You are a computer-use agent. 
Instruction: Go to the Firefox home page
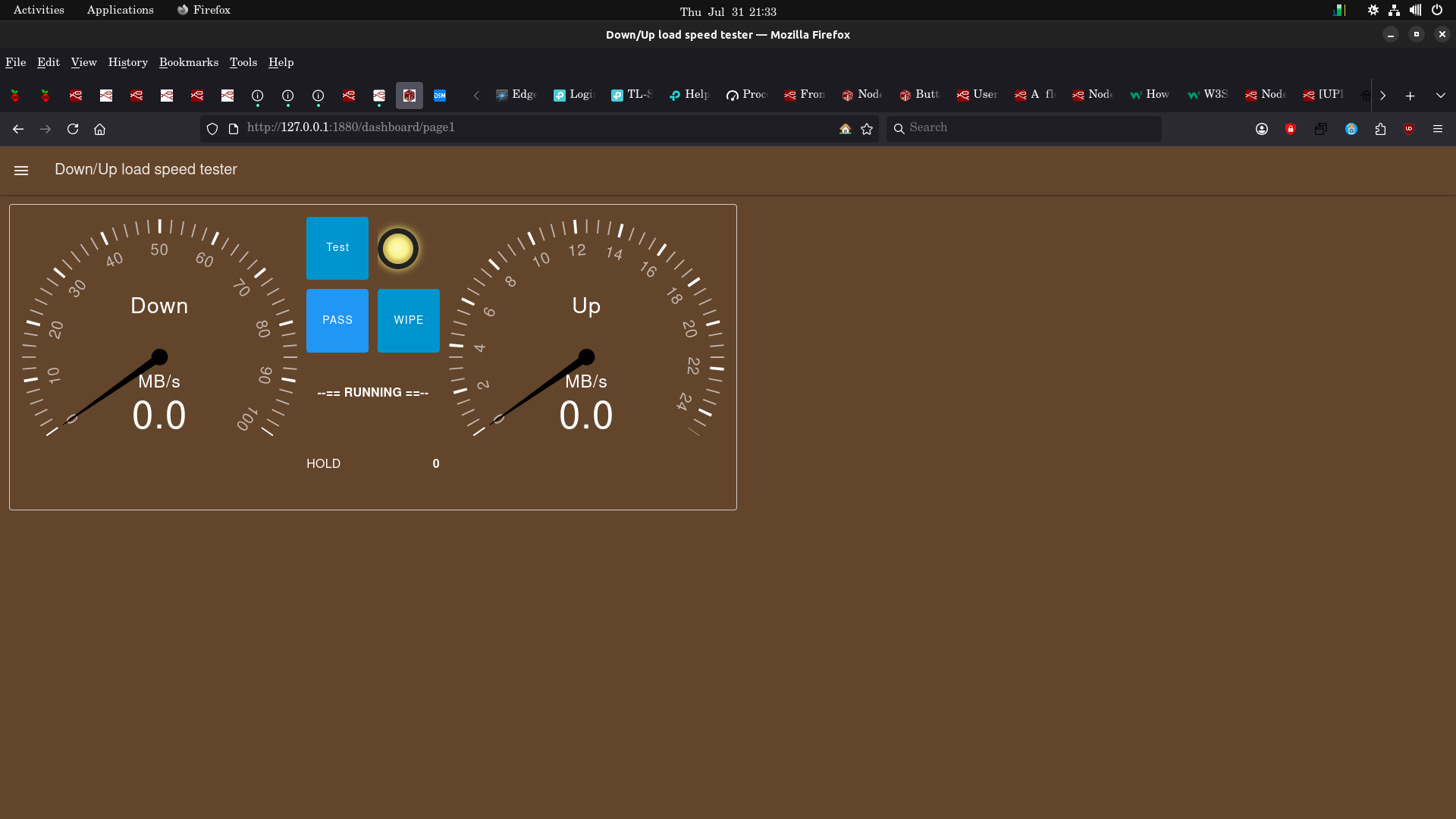pos(99,129)
